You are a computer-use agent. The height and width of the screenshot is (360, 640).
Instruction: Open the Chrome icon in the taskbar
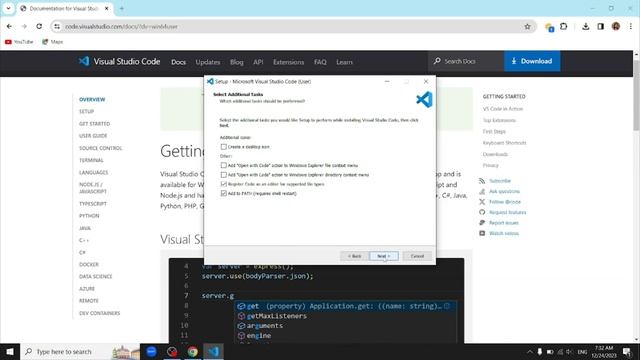tap(193, 351)
